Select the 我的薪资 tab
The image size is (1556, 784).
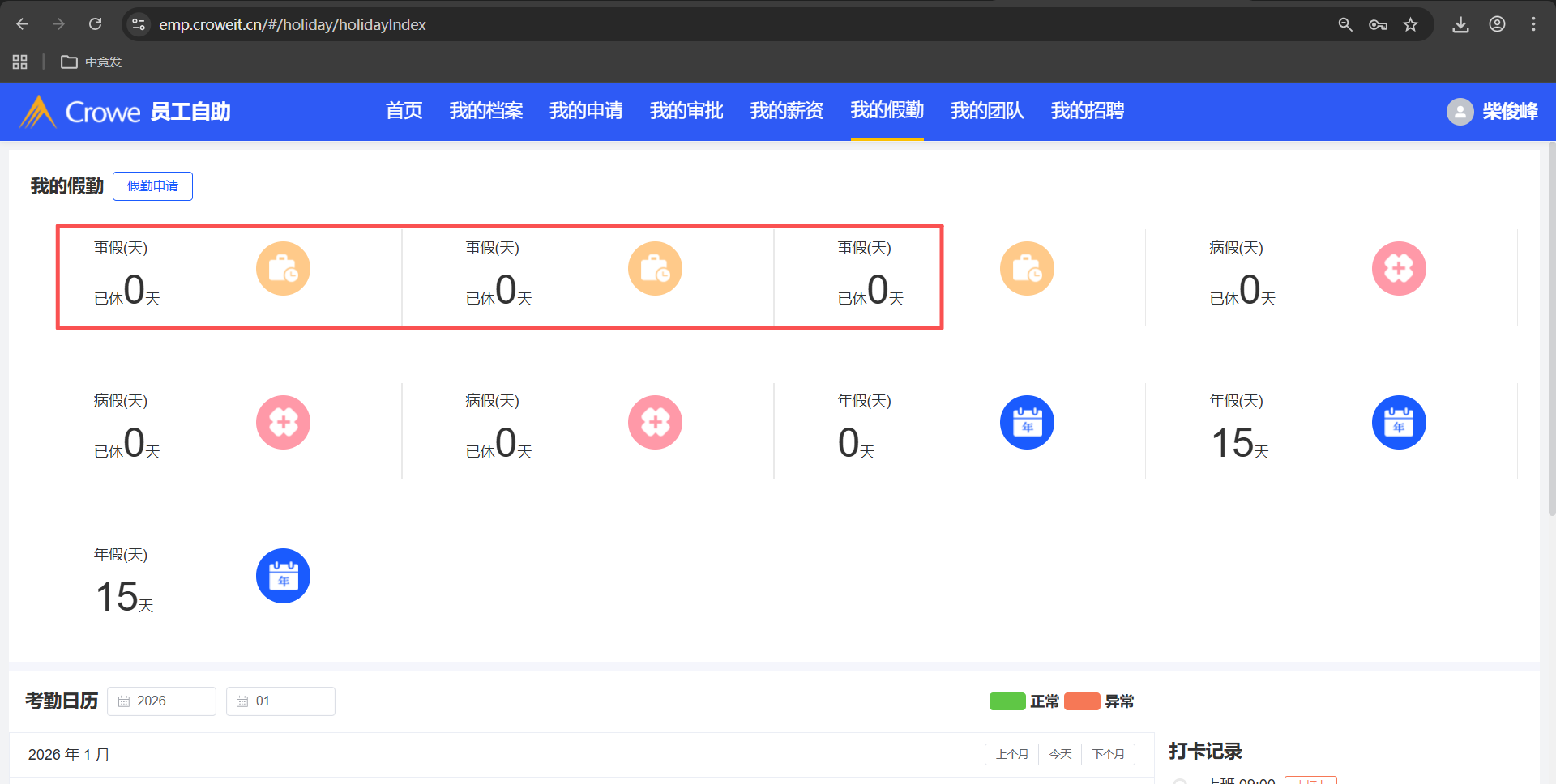pyautogui.click(x=787, y=110)
